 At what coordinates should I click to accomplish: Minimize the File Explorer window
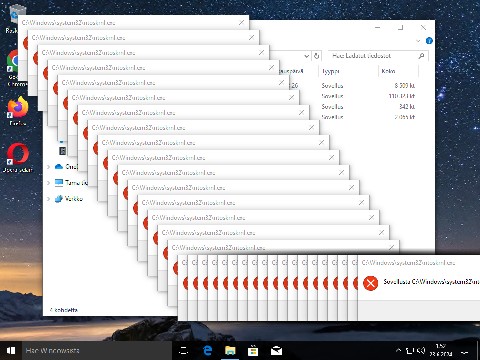click(378, 28)
